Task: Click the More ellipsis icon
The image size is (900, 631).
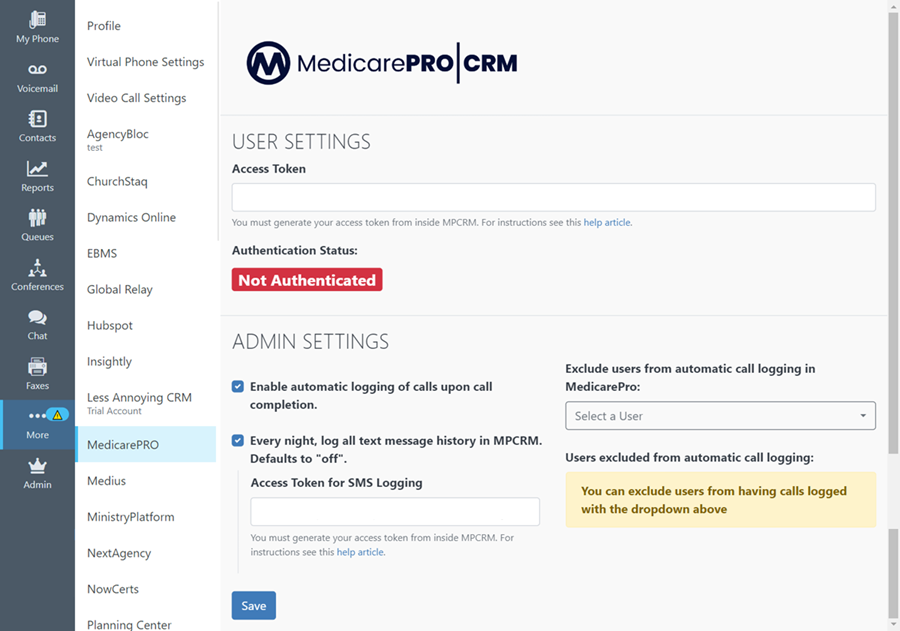Action: pos(37,415)
